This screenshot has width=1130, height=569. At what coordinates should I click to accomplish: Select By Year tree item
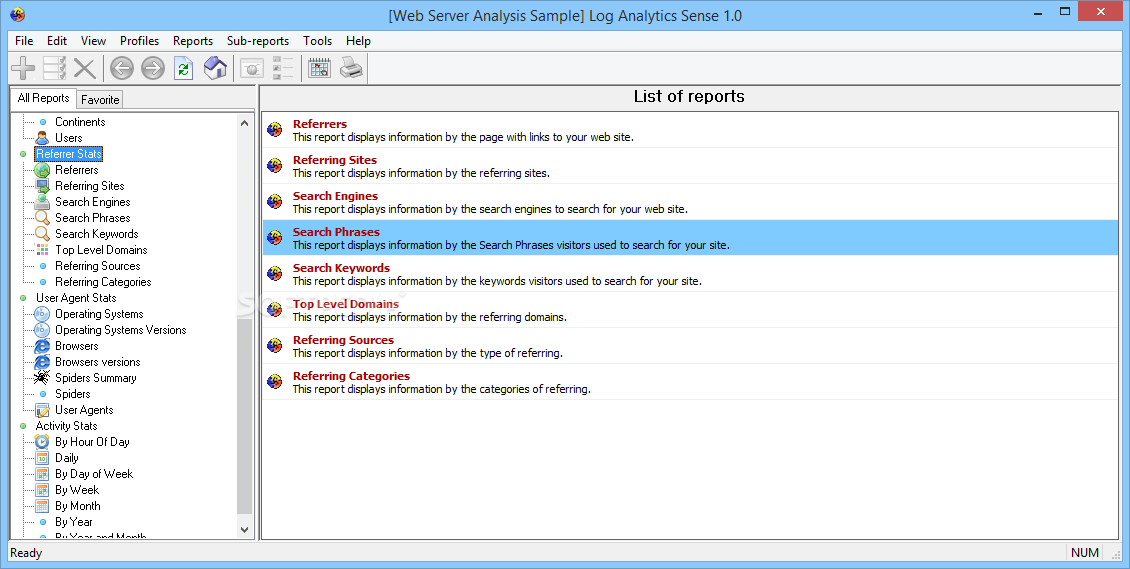74,522
